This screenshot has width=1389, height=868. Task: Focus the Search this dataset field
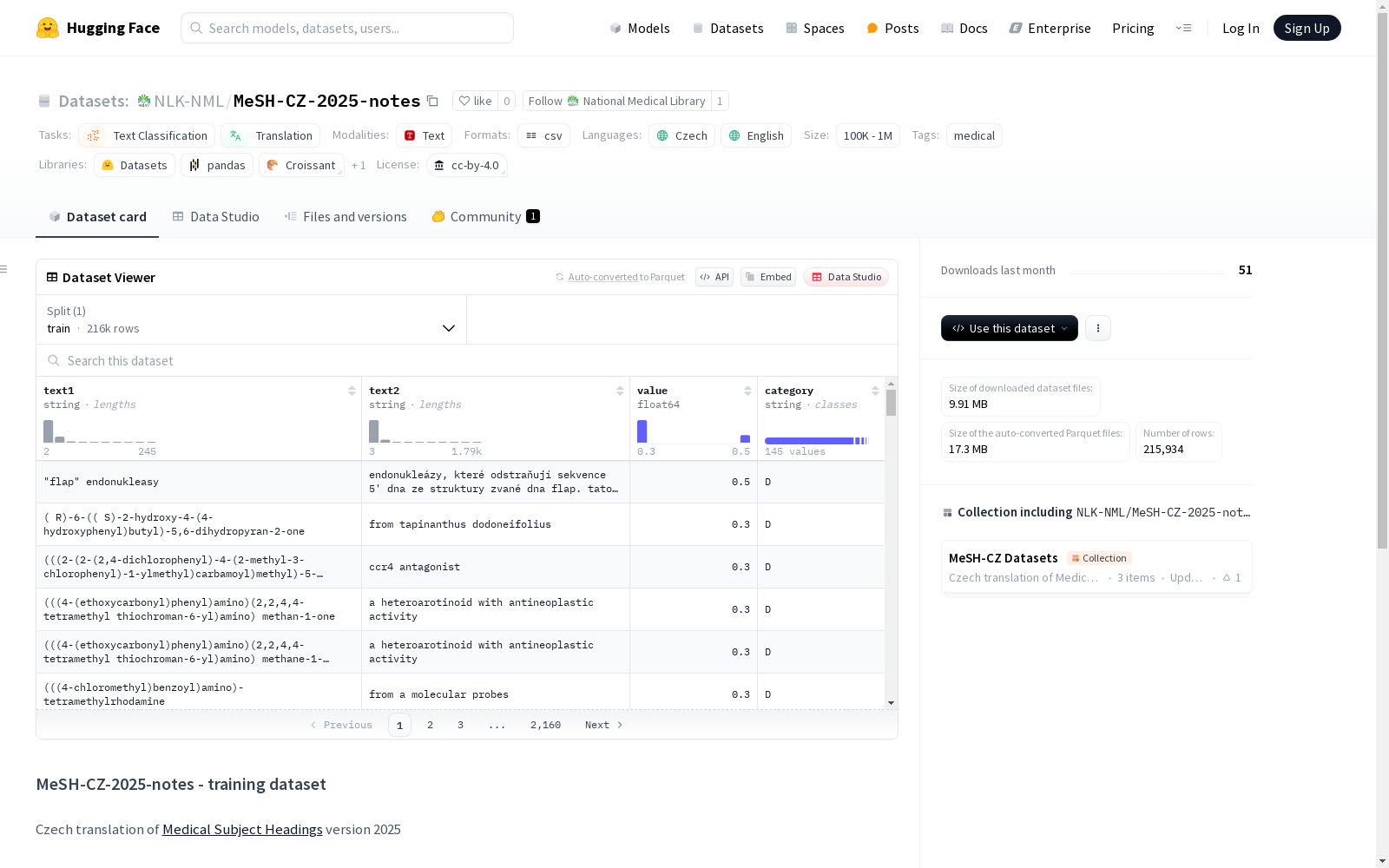[467, 360]
